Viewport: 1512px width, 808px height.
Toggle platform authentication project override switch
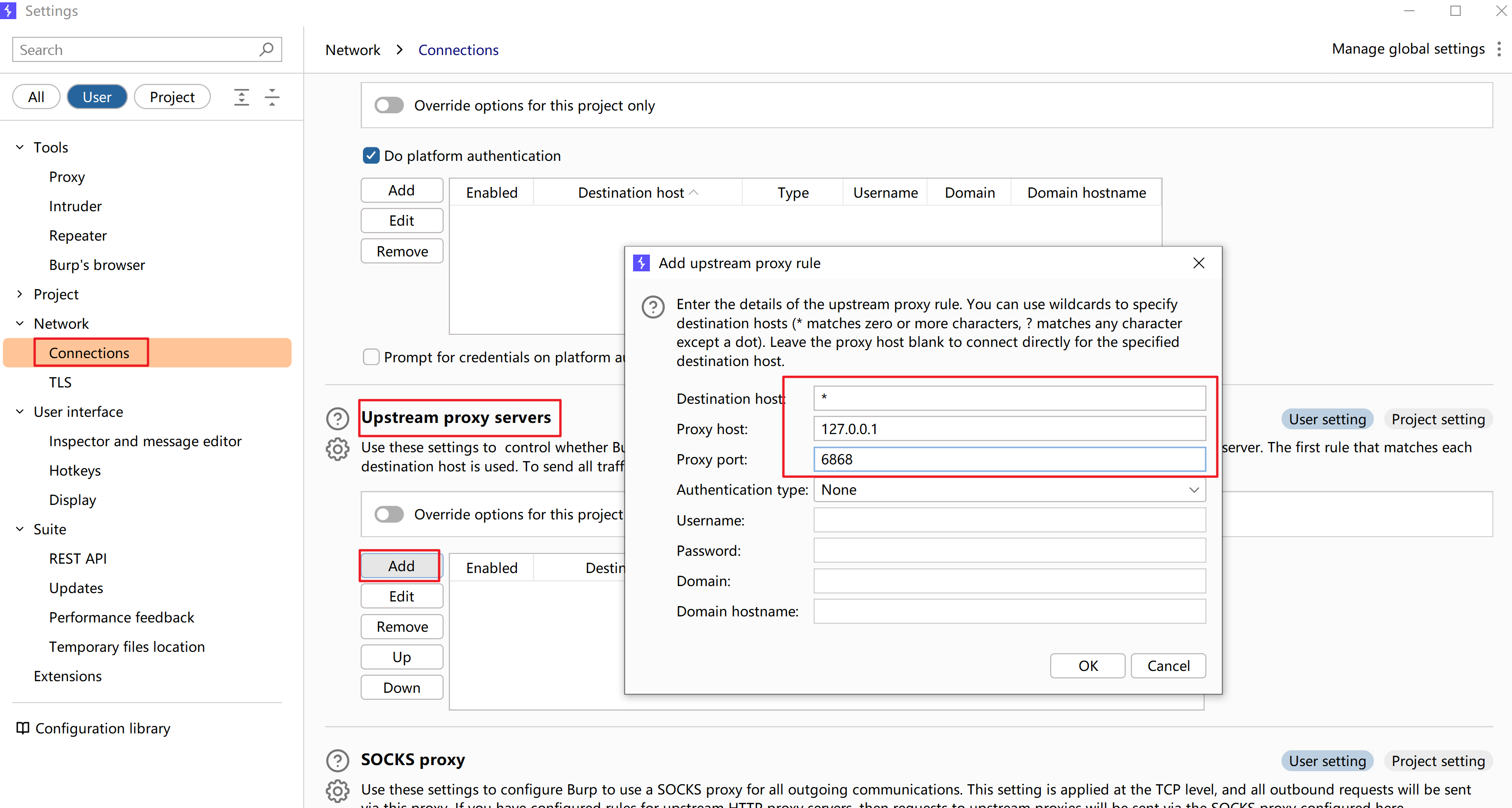click(389, 105)
